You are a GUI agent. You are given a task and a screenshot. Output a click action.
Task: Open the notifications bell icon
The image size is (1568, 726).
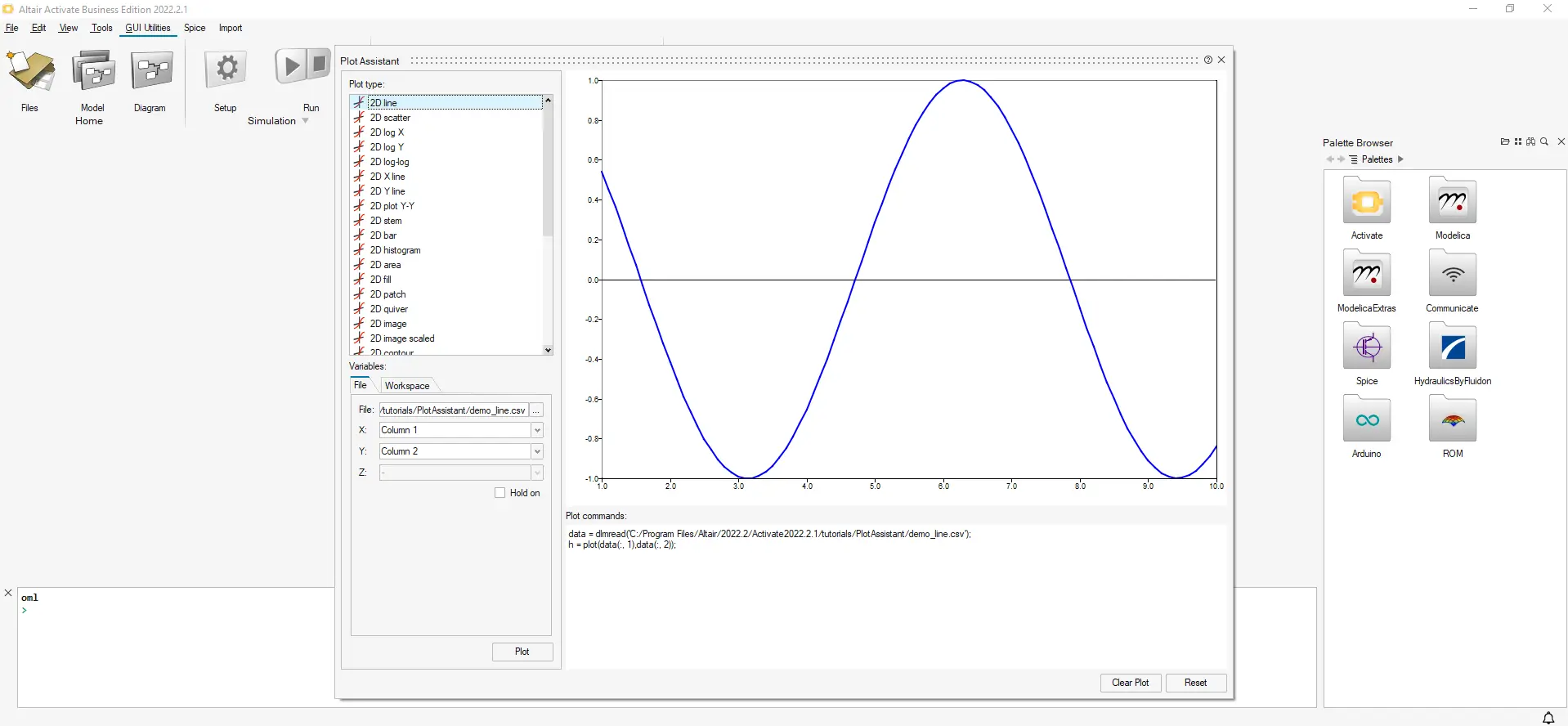1548,717
